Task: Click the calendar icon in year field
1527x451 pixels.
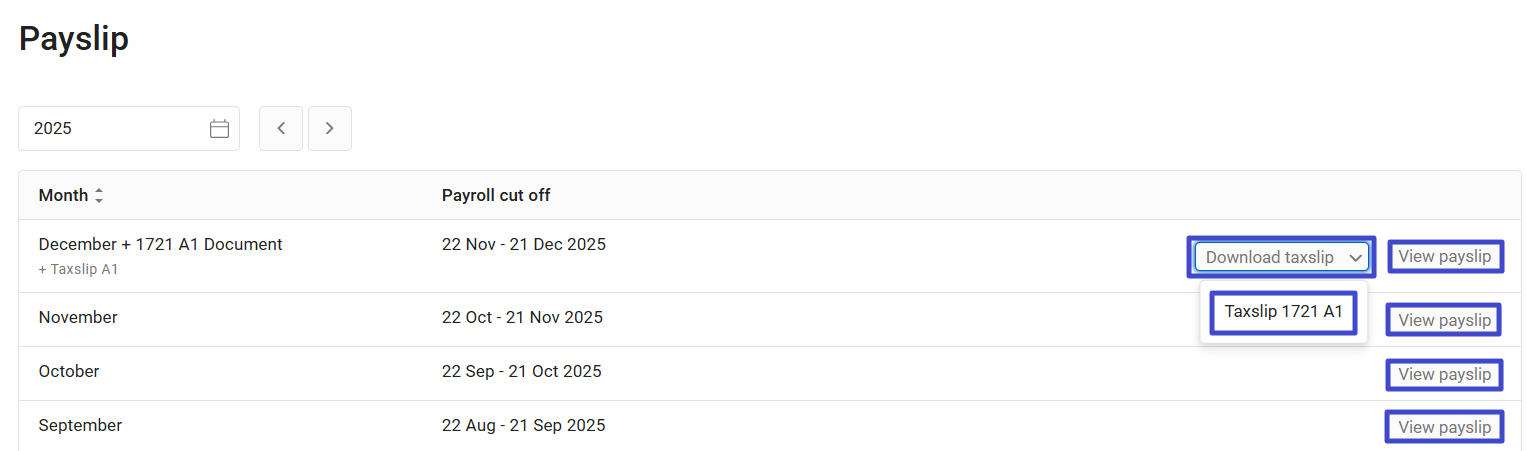Action: pos(219,129)
